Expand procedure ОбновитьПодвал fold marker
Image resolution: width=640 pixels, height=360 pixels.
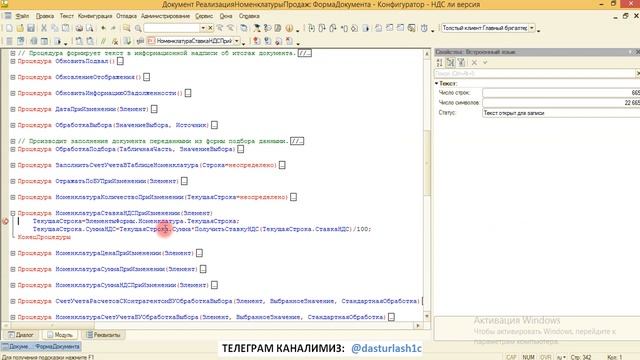click(13, 61)
